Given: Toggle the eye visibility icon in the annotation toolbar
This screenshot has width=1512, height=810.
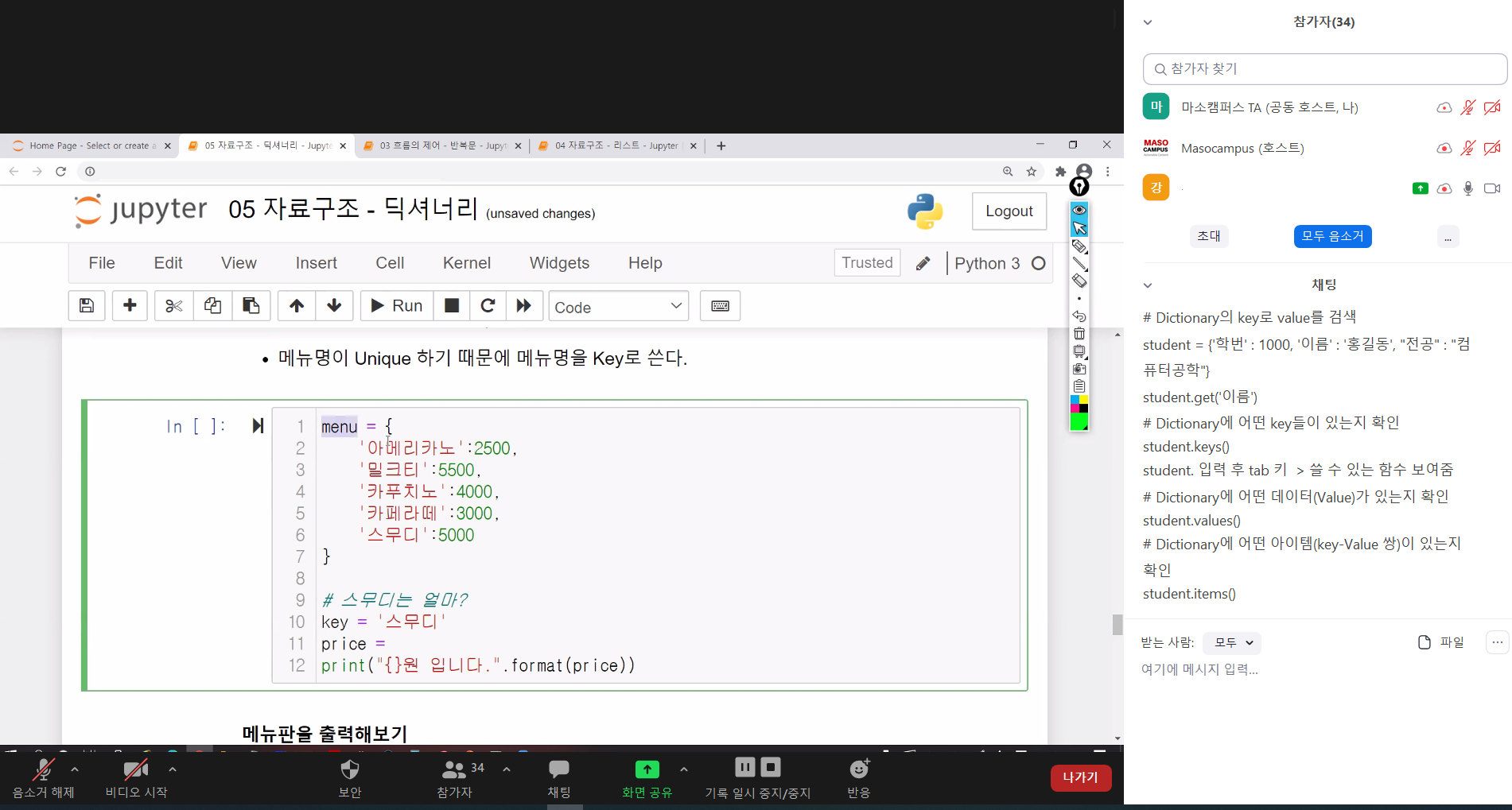Looking at the screenshot, I should tap(1079, 210).
